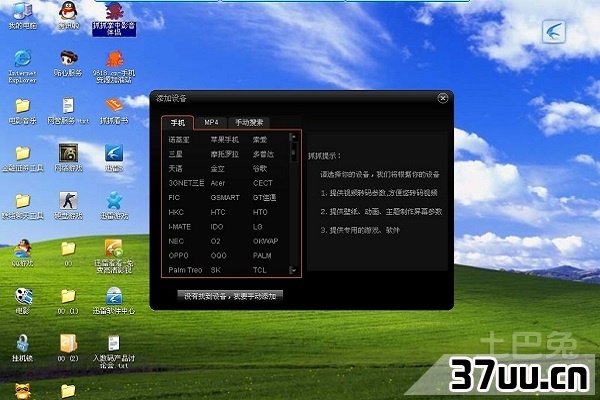Image resolution: width=600 pixels, height=400 pixels.
Task: Open Internet Explorer on the desktop
Action: coord(23,66)
